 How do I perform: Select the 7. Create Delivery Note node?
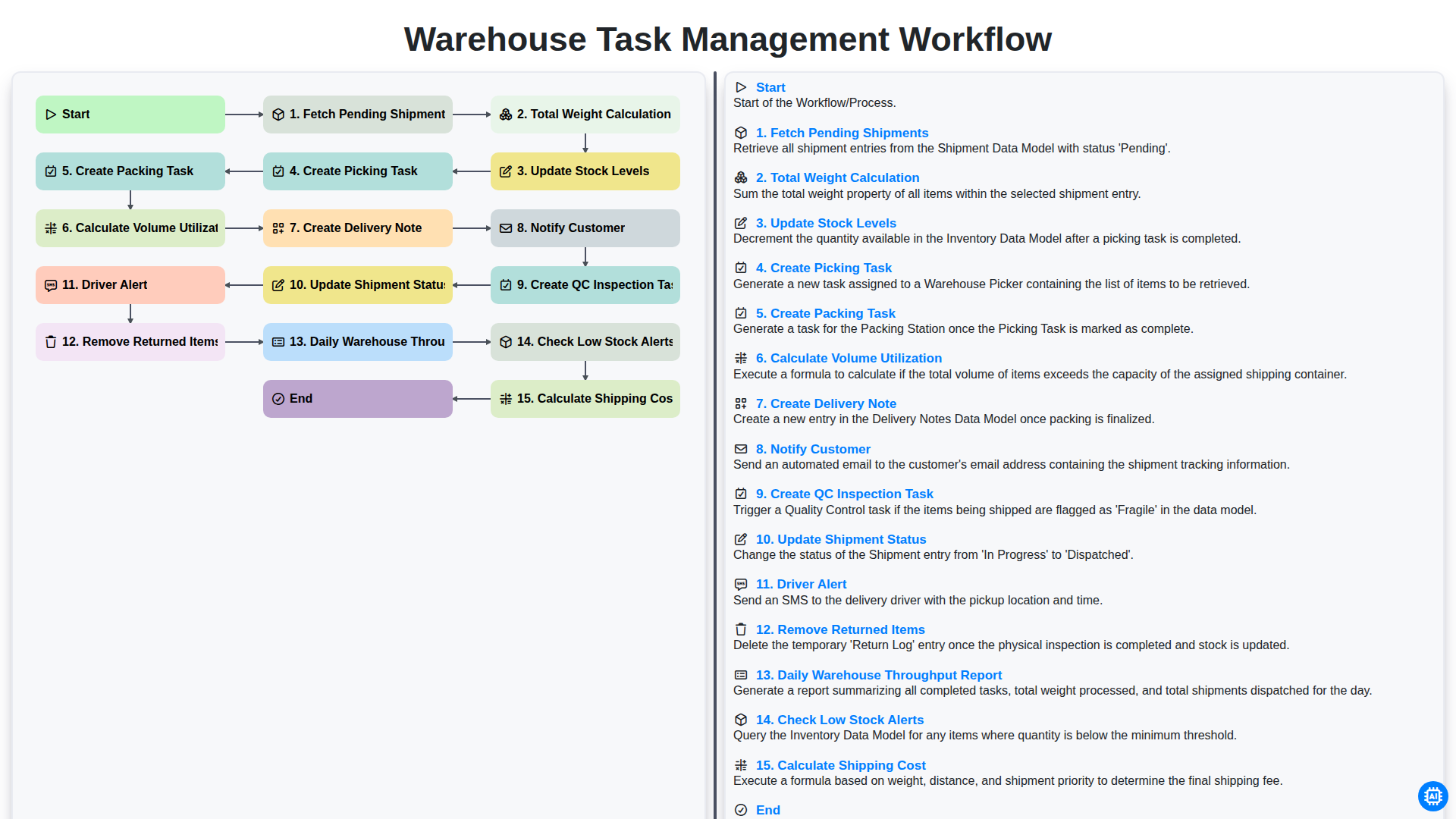(x=358, y=228)
